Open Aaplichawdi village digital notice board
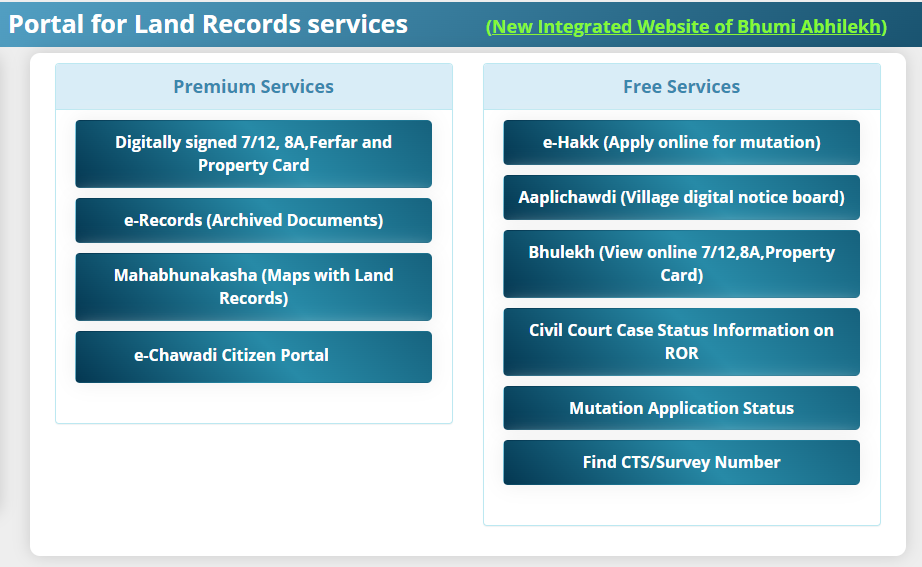The image size is (922, 567). click(682, 197)
